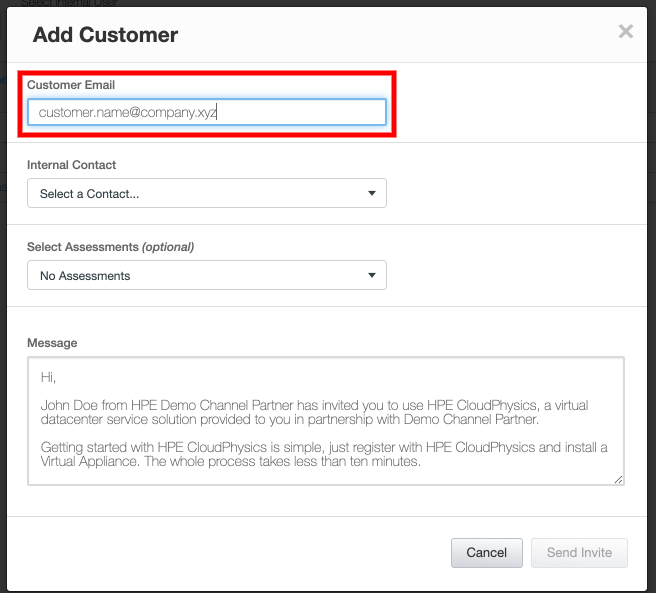Click the Customer Email label
The image size is (656, 593).
pos(71,85)
